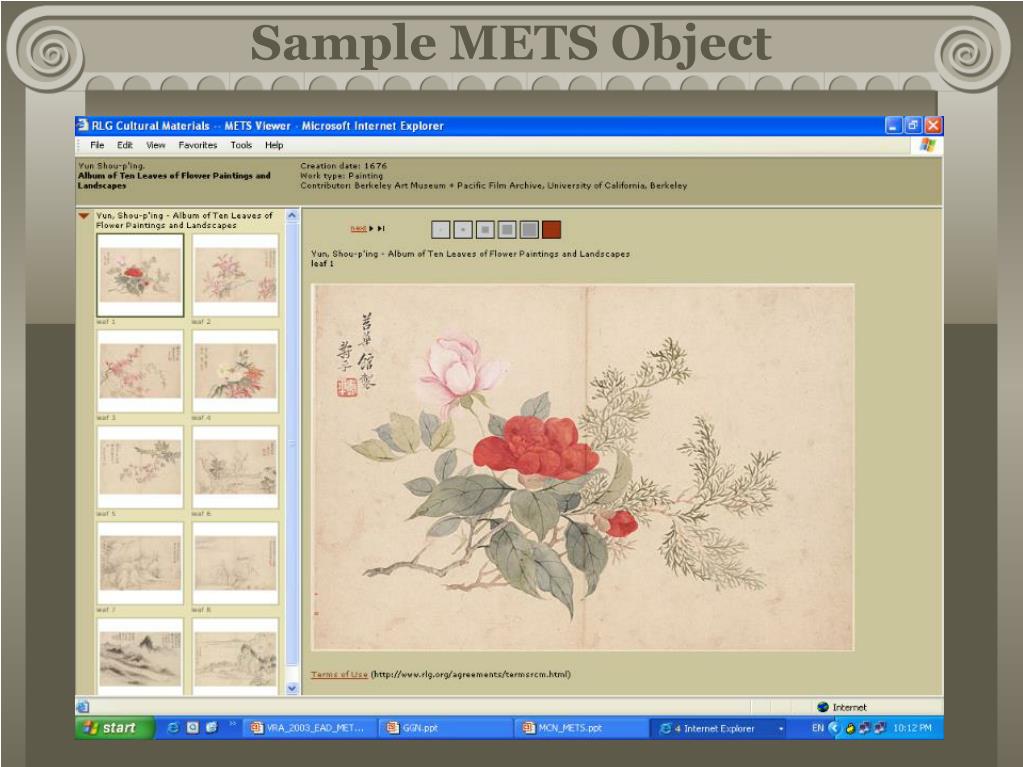The height and width of the screenshot is (767, 1023).
Task: Select the leaf 3 thumbnail
Action: click(140, 370)
